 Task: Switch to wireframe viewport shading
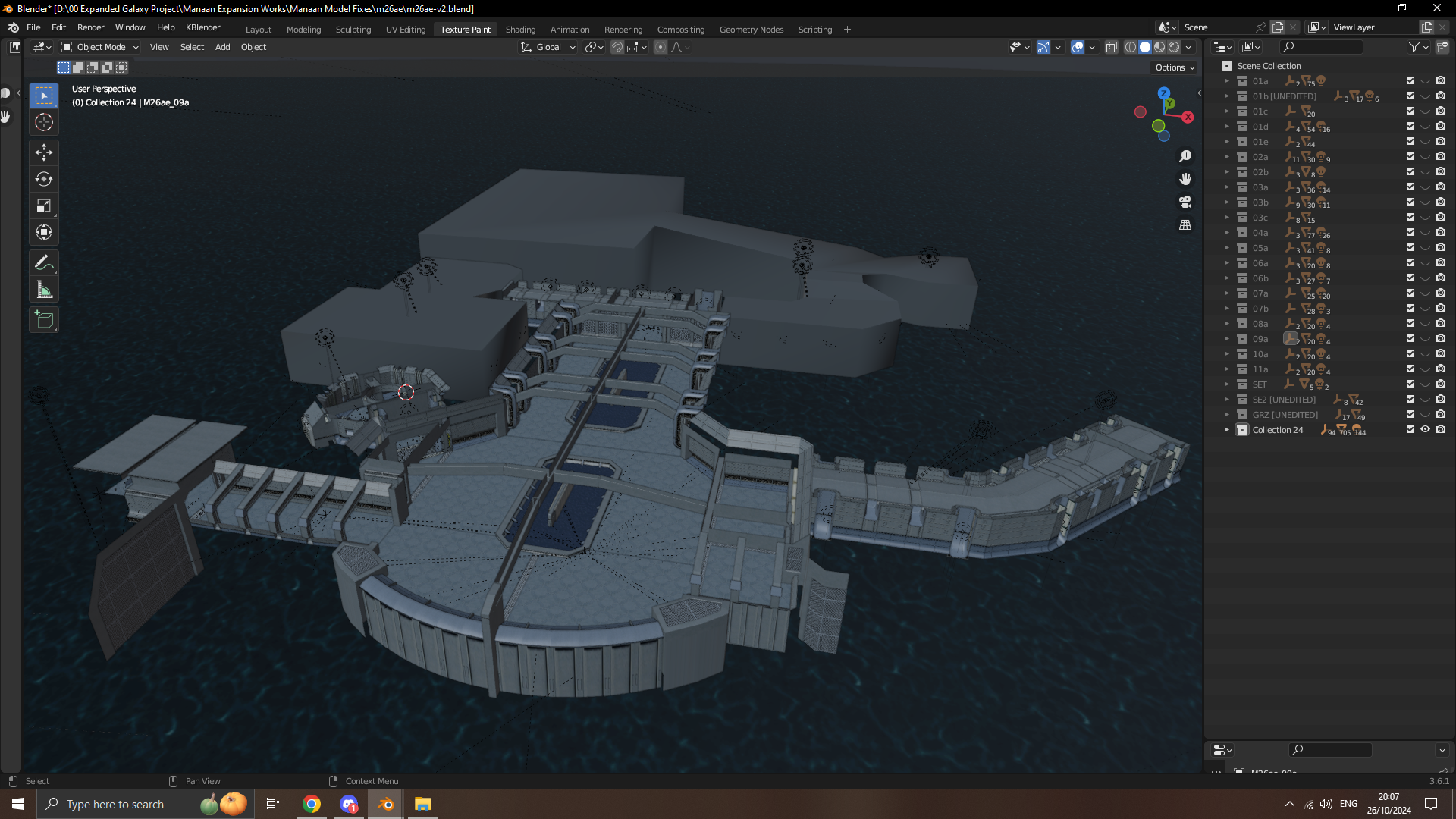pyautogui.click(x=1131, y=47)
